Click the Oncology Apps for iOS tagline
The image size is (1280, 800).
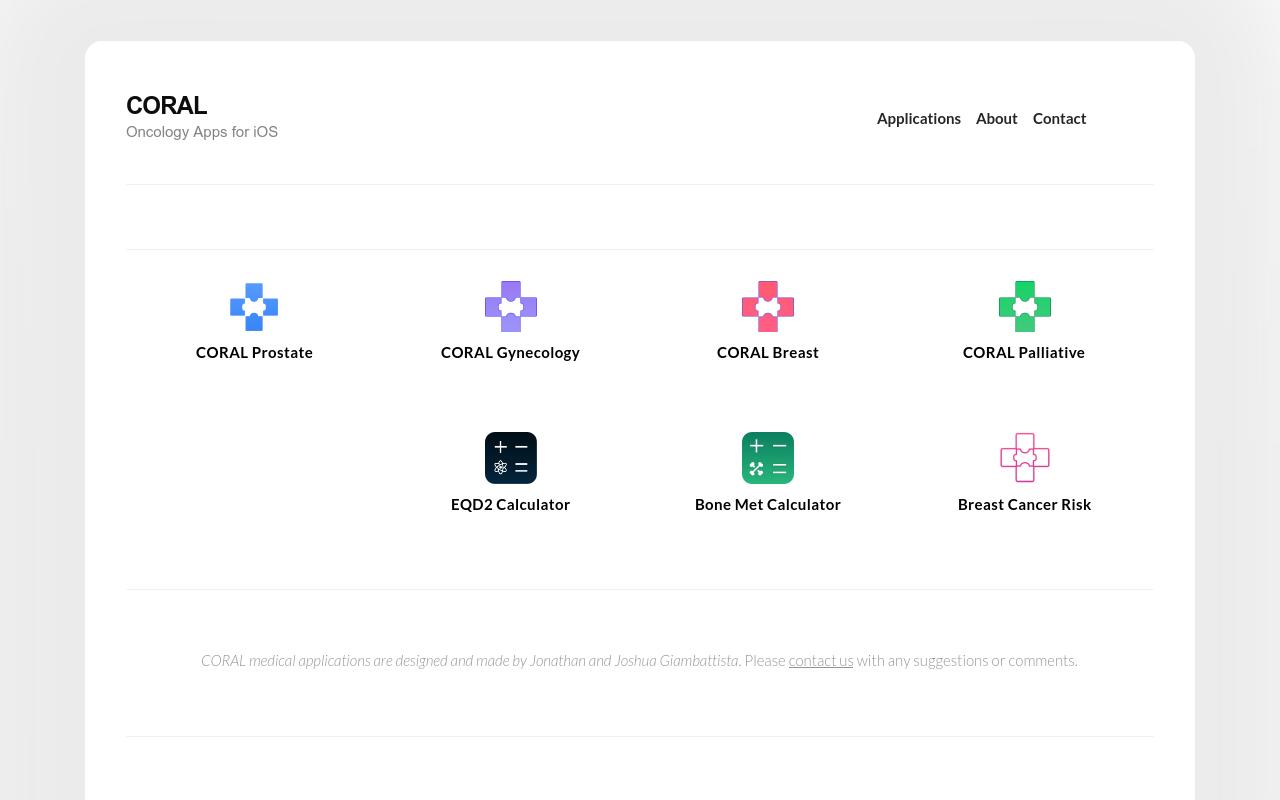(x=202, y=131)
